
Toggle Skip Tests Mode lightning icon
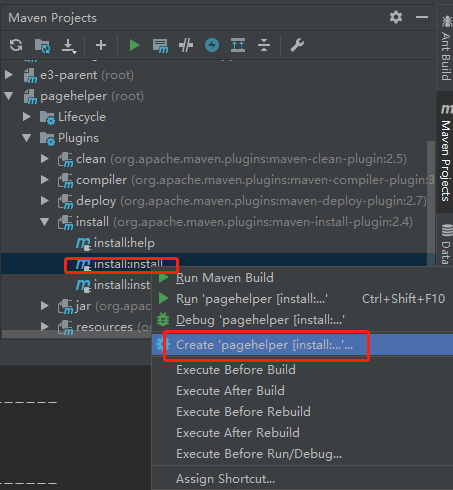pyautogui.click(x=212, y=45)
